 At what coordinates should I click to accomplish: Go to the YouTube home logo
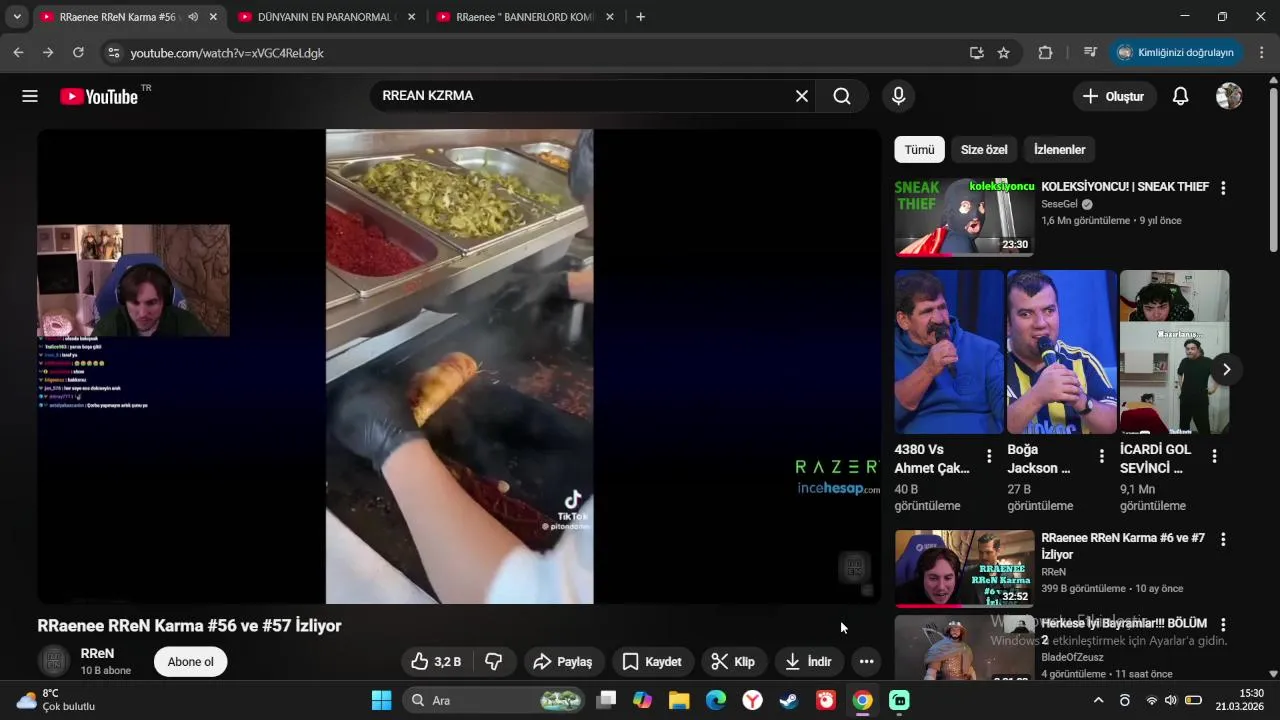(x=99, y=96)
